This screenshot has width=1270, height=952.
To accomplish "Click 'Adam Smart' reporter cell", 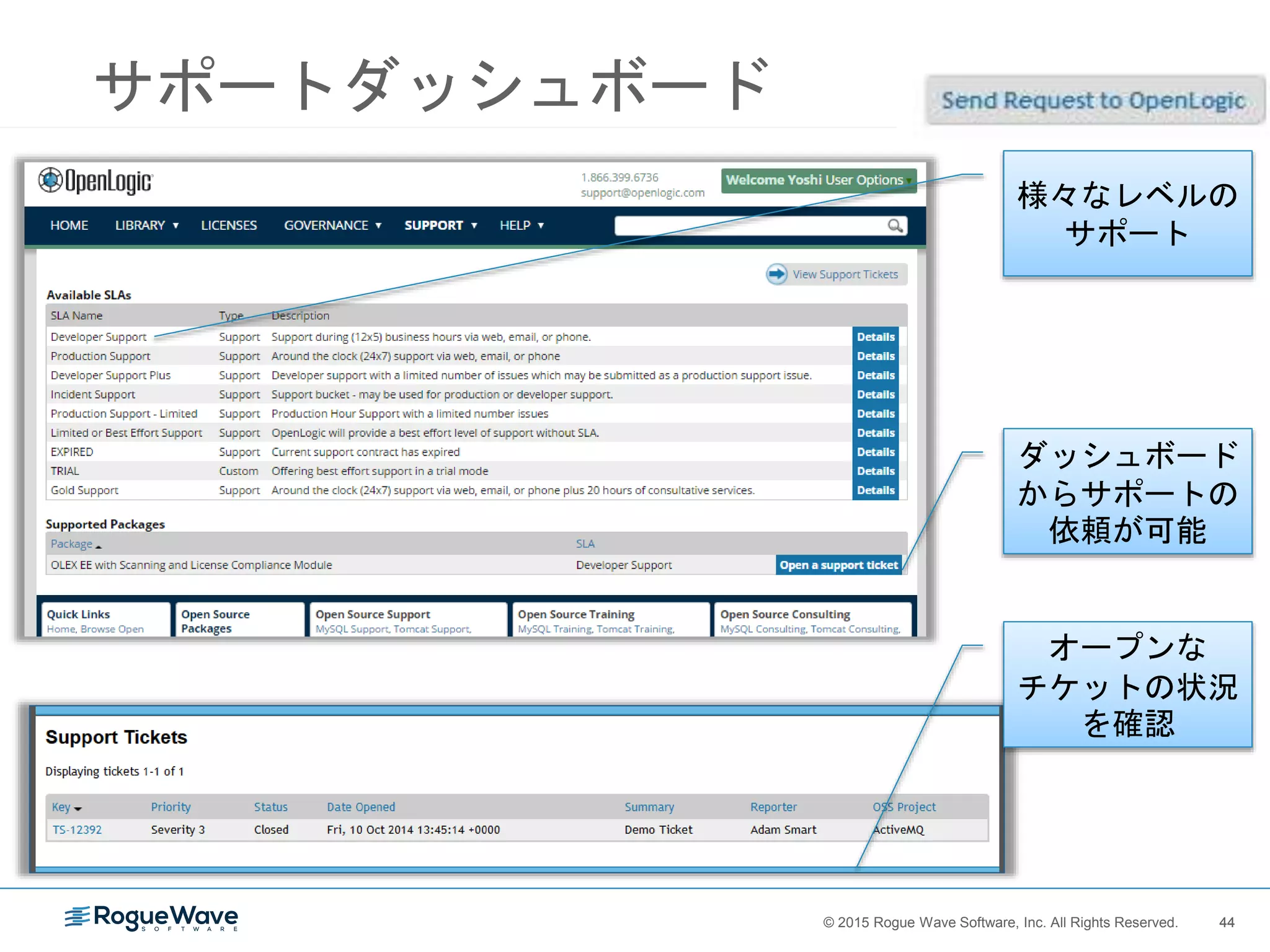I will [783, 830].
